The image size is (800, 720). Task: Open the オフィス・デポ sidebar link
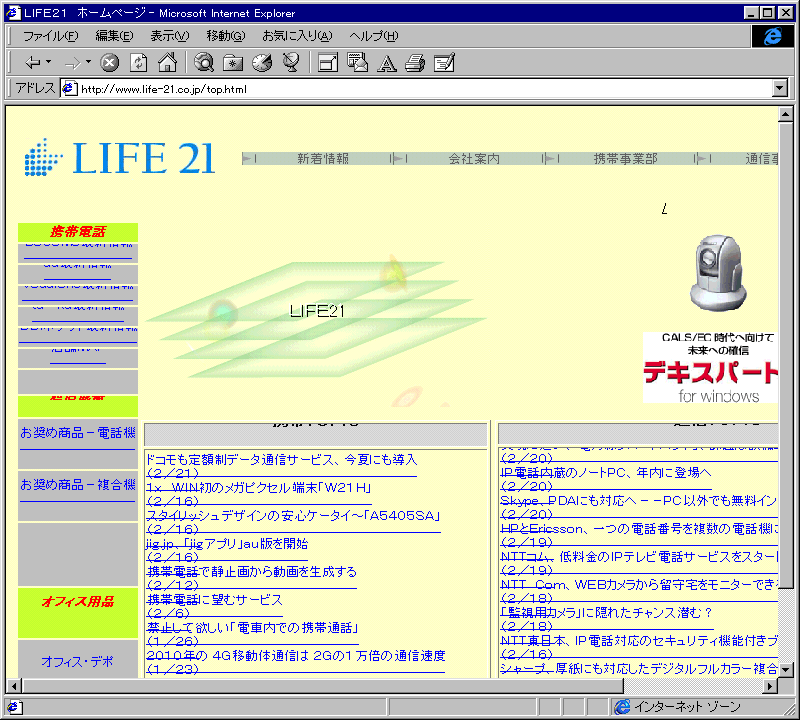tap(78, 662)
